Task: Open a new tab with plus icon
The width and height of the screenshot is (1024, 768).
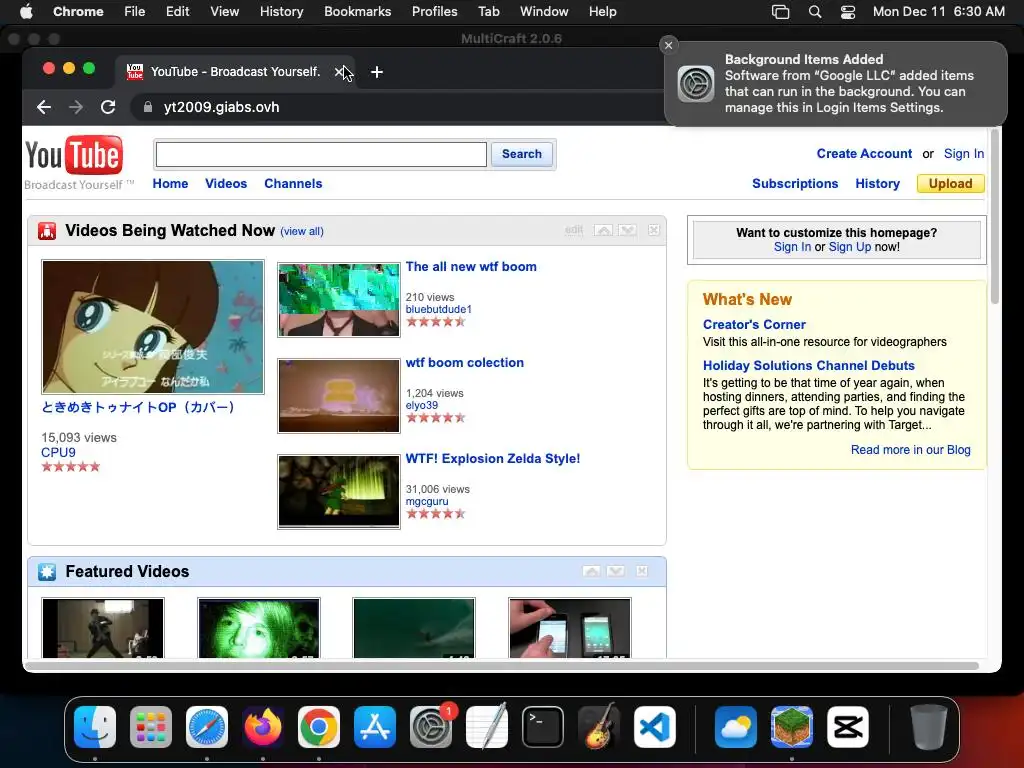Action: (377, 72)
